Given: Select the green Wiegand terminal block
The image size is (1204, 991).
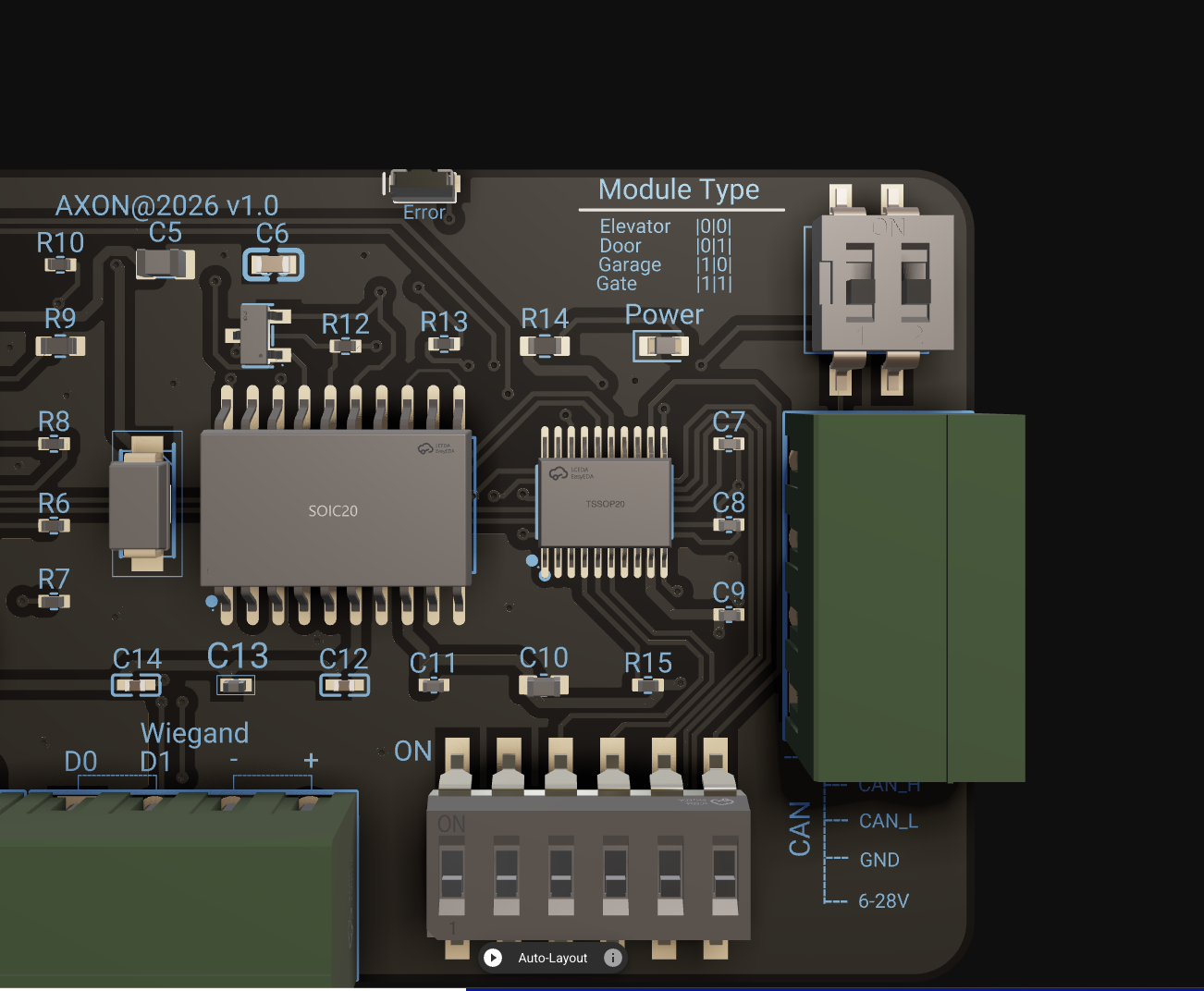Looking at the screenshot, I should tap(176, 878).
